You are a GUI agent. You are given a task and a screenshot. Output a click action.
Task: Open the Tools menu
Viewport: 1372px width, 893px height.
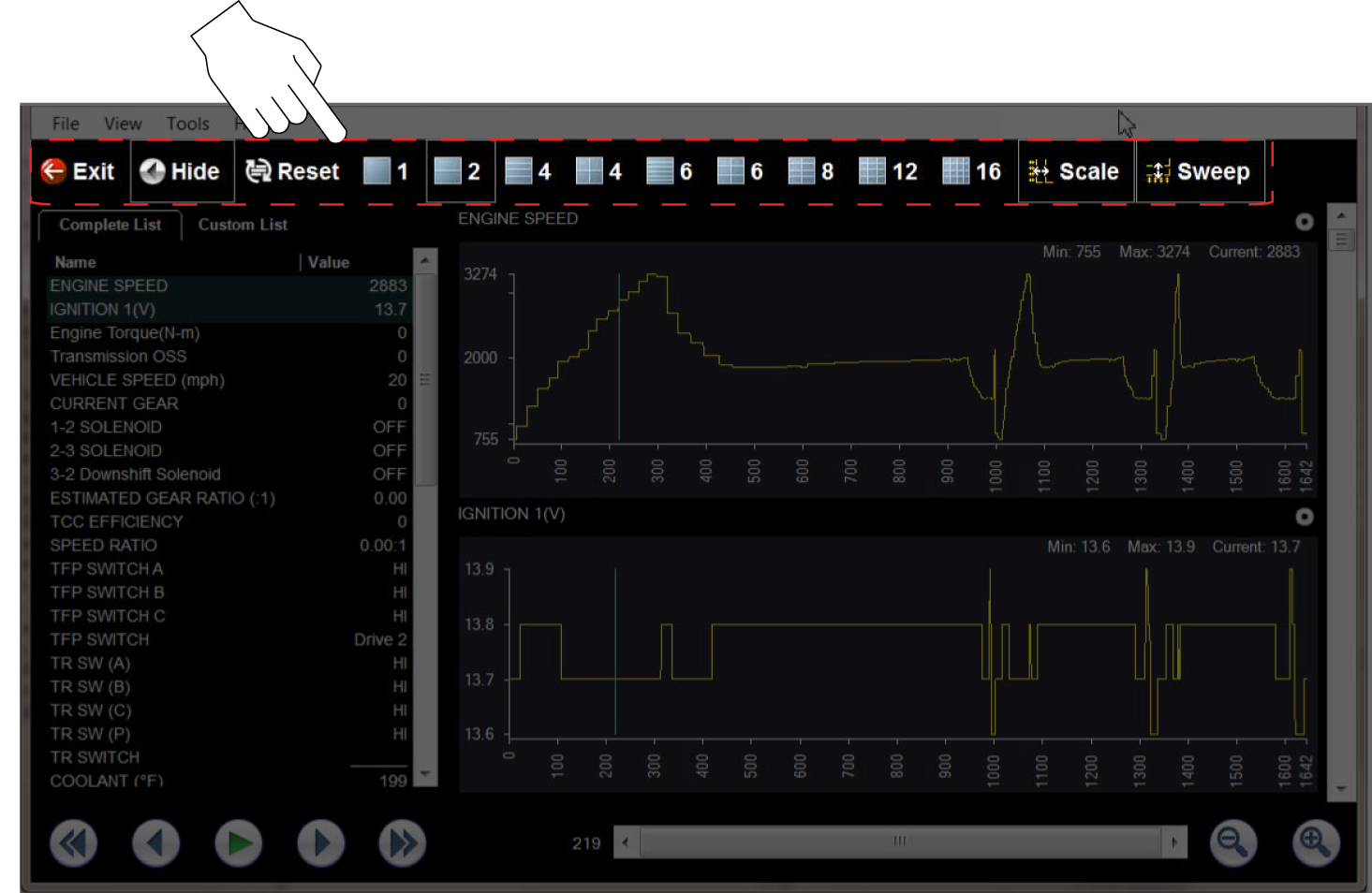(187, 124)
